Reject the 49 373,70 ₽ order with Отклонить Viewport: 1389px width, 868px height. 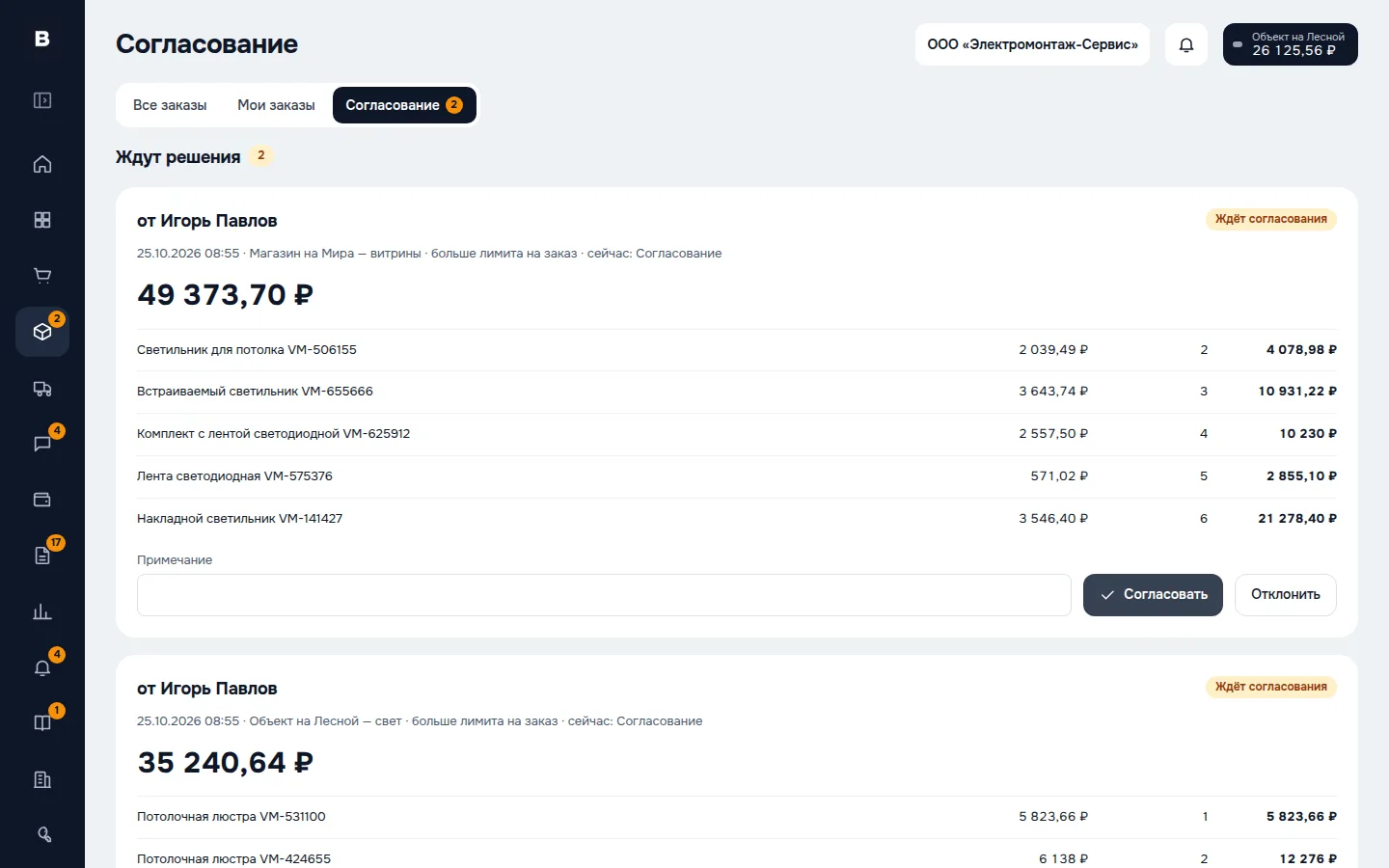click(x=1286, y=595)
